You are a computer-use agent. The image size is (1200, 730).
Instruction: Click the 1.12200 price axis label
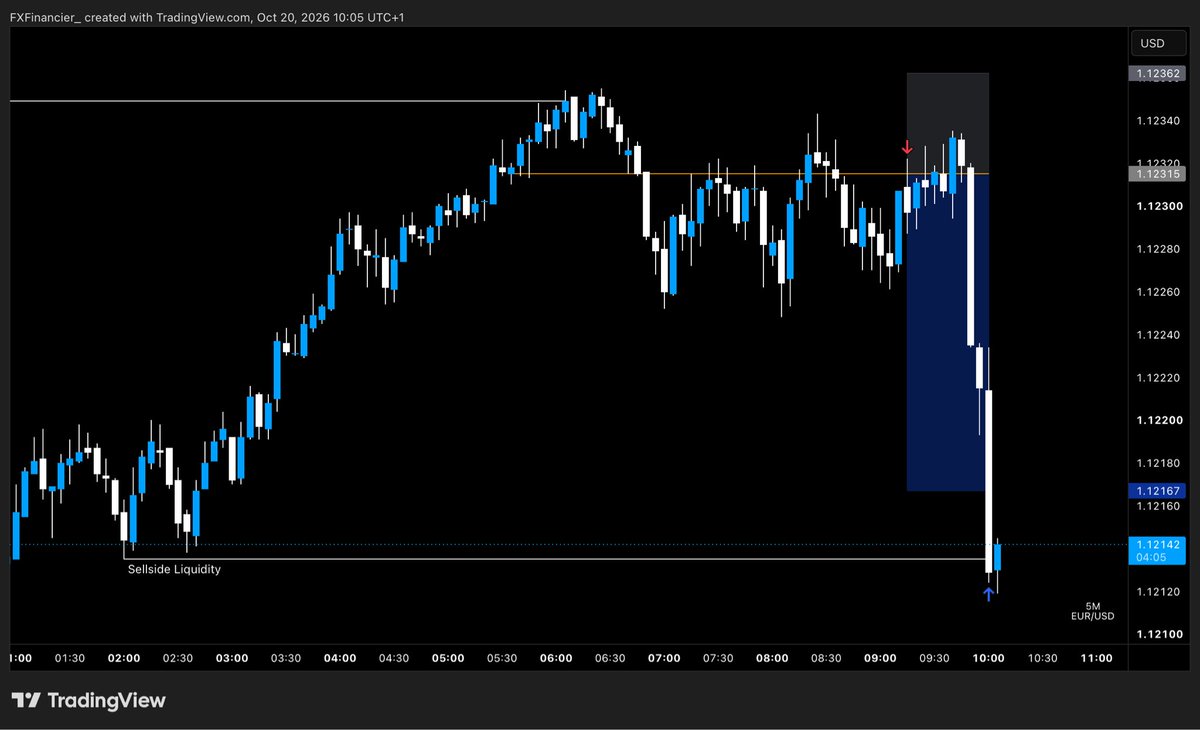tap(1159, 420)
